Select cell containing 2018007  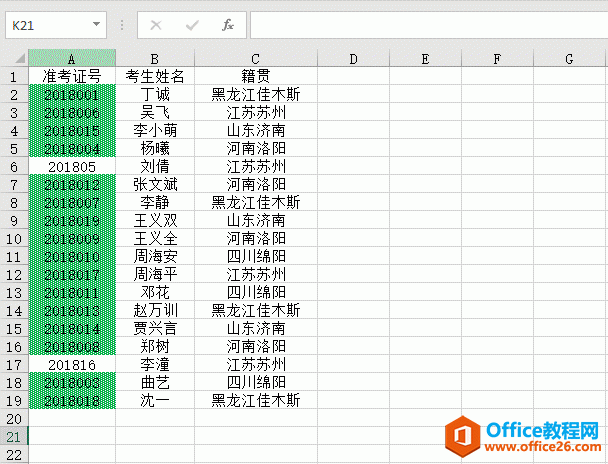(72, 202)
